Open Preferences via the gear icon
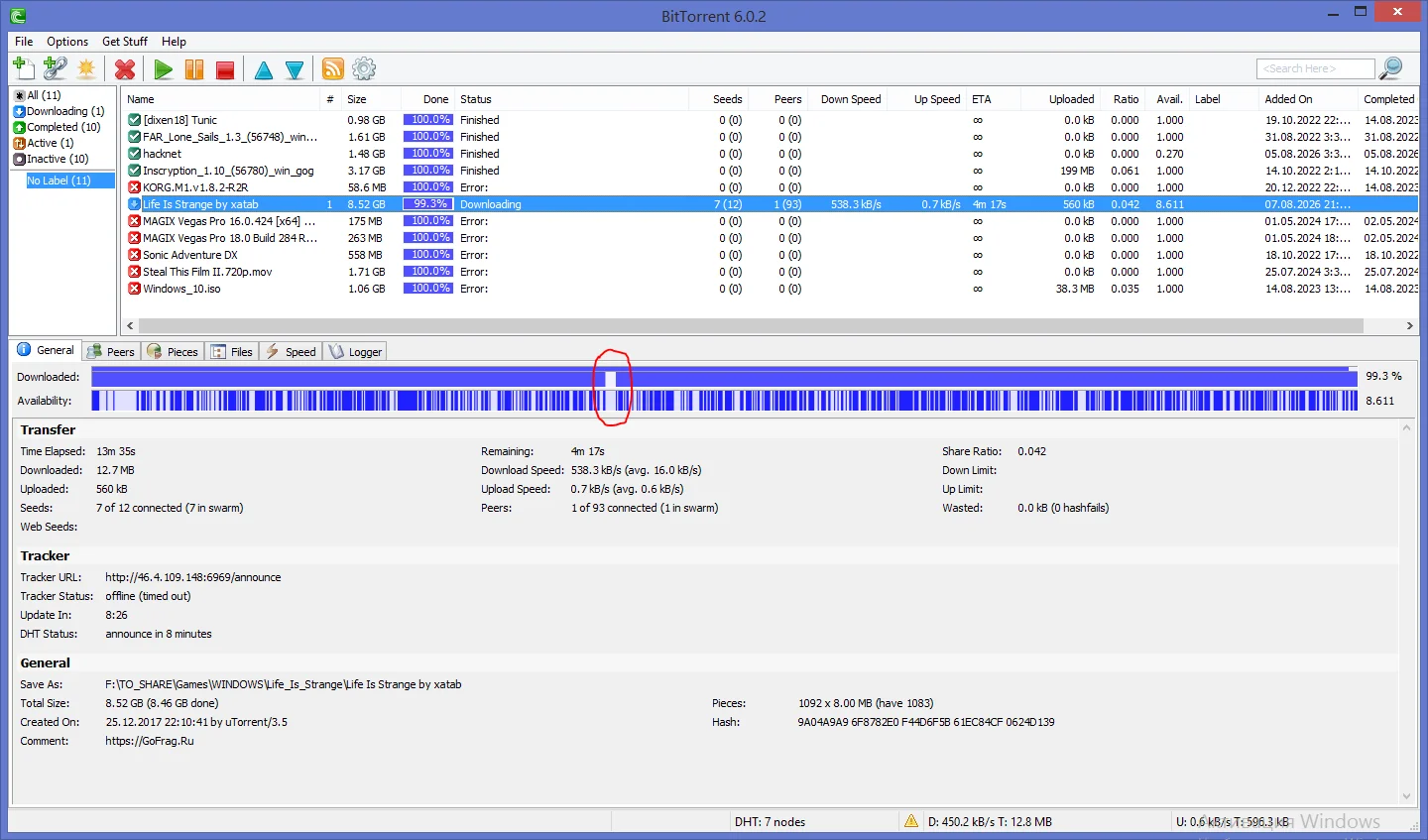Viewport: 1428px width, 840px height. pyautogui.click(x=364, y=68)
